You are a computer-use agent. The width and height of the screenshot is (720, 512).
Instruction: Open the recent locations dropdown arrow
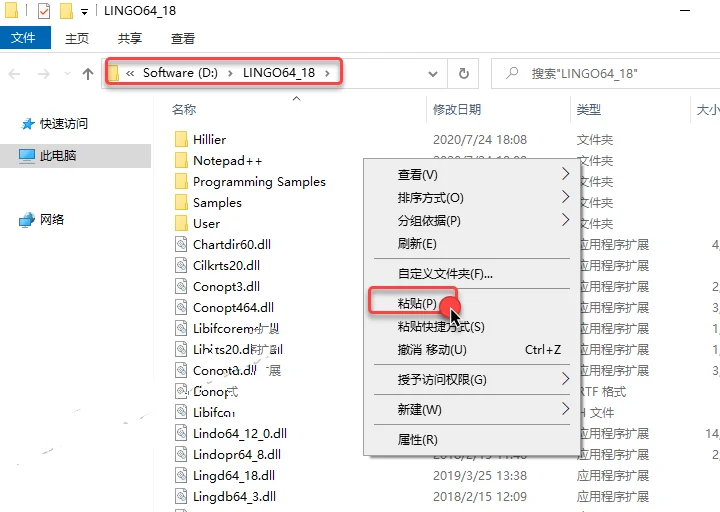[x=68, y=73]
